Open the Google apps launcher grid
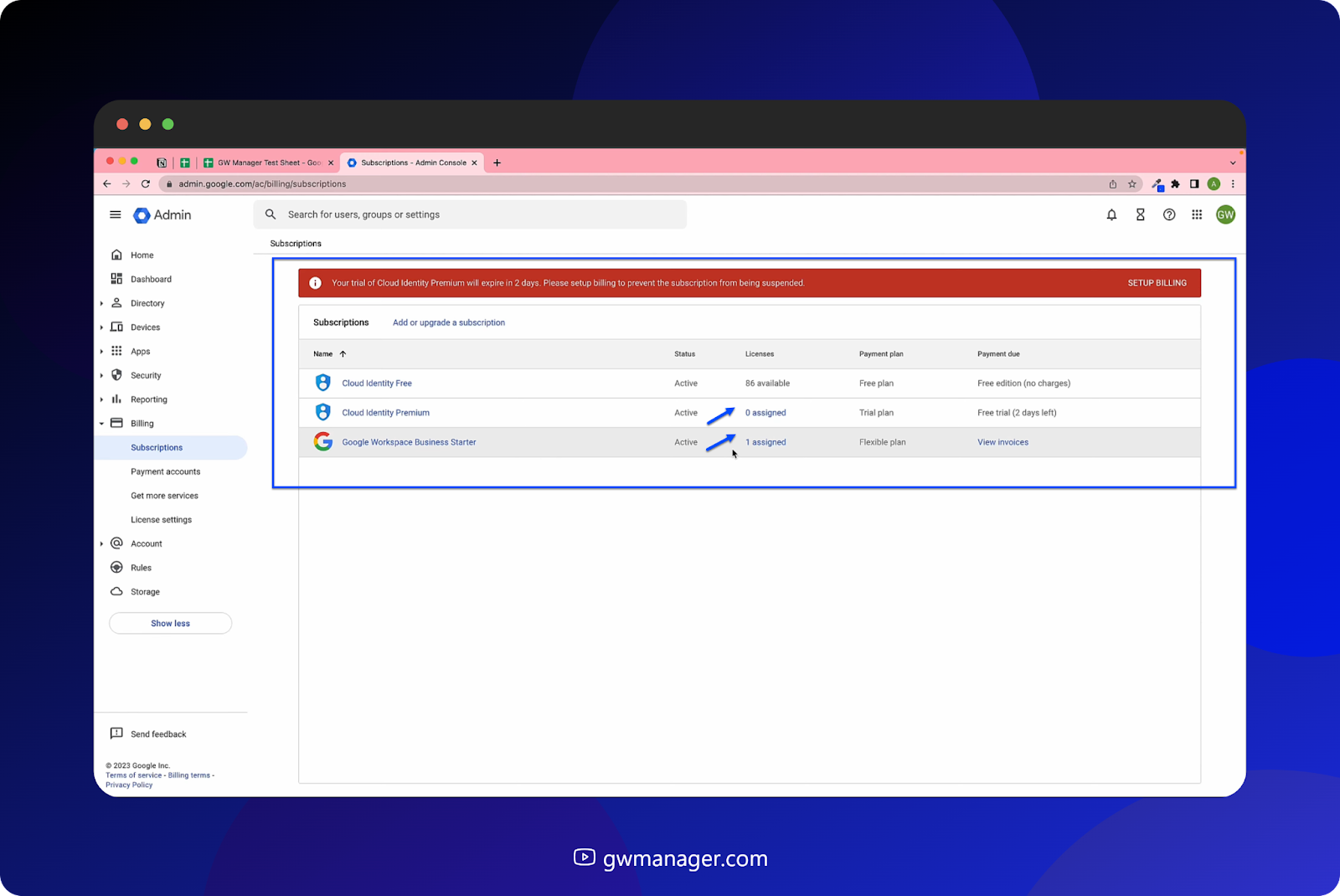1340x896 pixels. (1197, 214)
